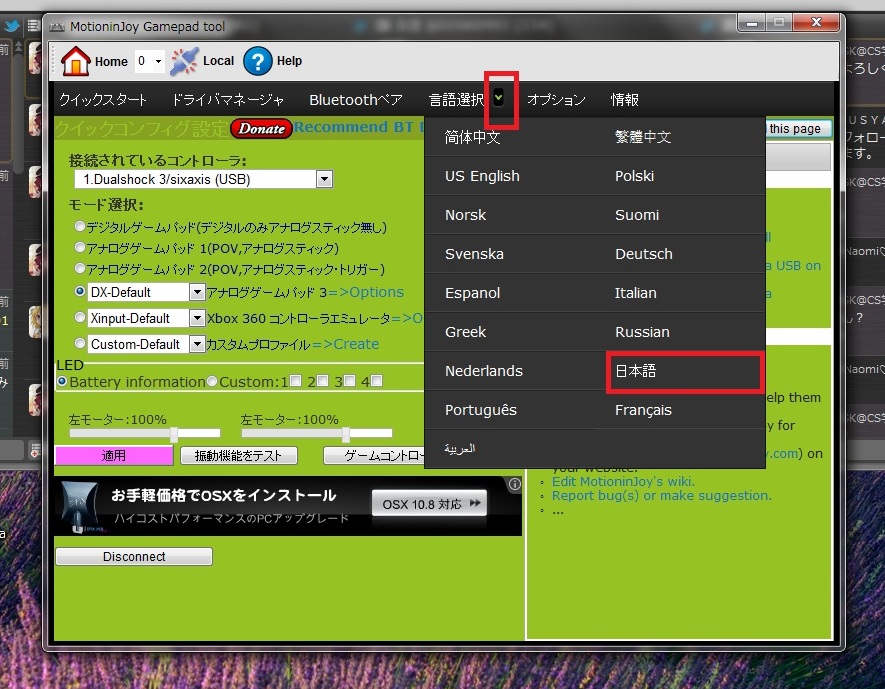
Task: Click the pink 適用 apply button
Action: click(113, 455)
